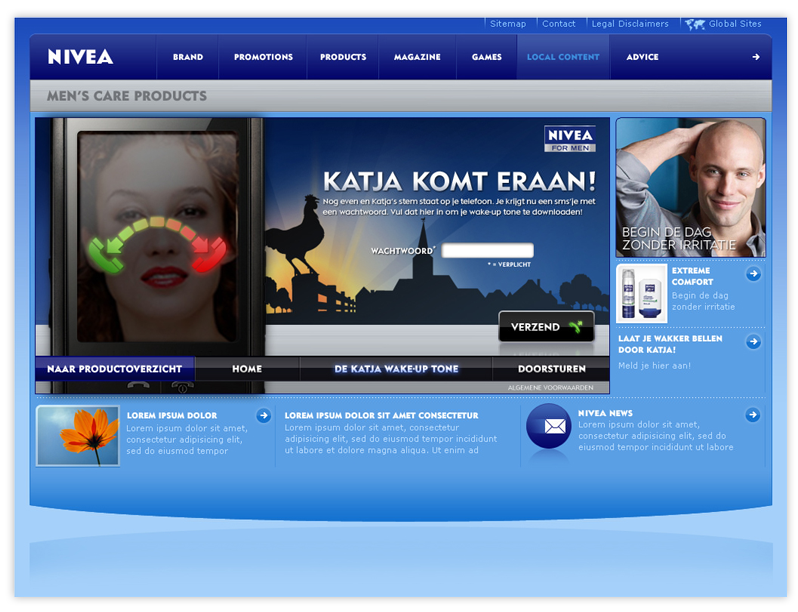The image size is (798, 612).
Task: Open the Products menu
Action: click(x=343, y=57)
